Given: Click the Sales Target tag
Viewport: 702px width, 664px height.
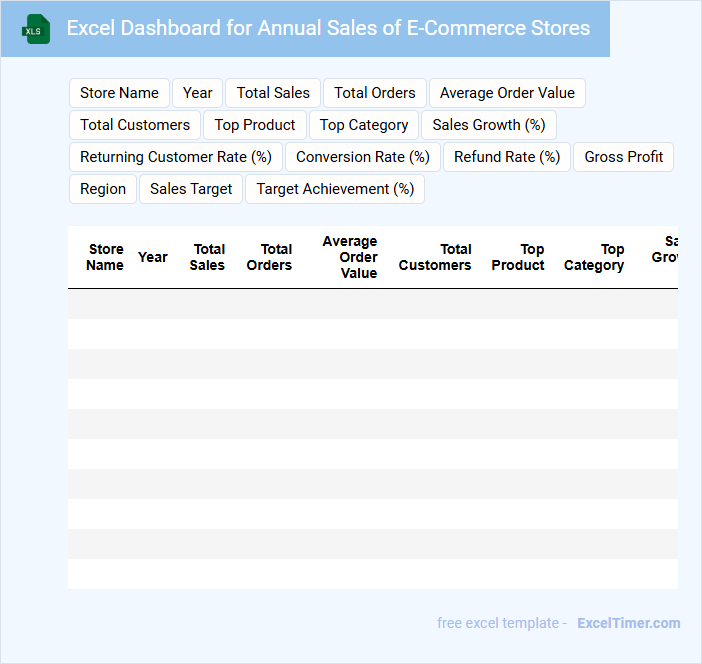Looking at the screenshot, I should [x=191, y=189].
